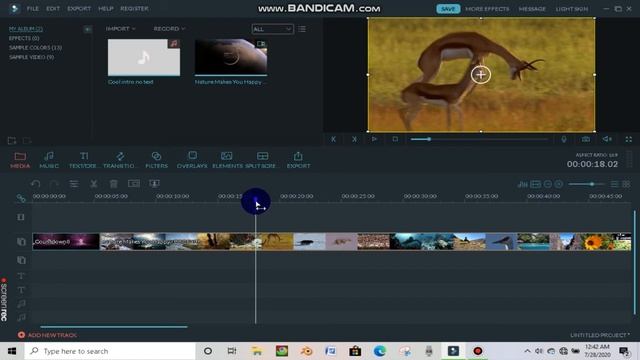Viewport: 640px width, 360px height.
Task: Open More Effects link
Action: click(x=487, y=9)
